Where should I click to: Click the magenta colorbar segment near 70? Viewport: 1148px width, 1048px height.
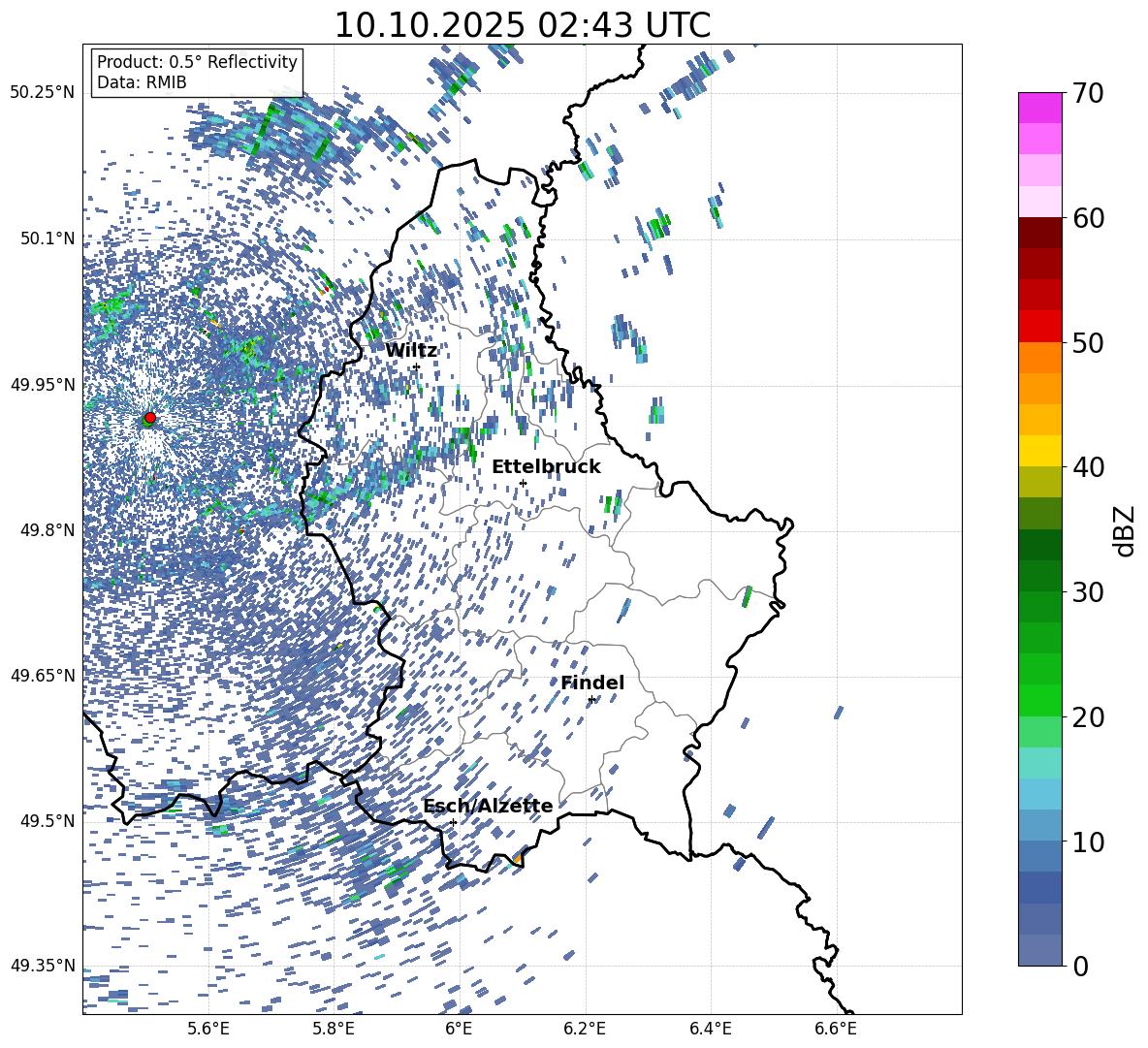click(x=1039, y=108)
